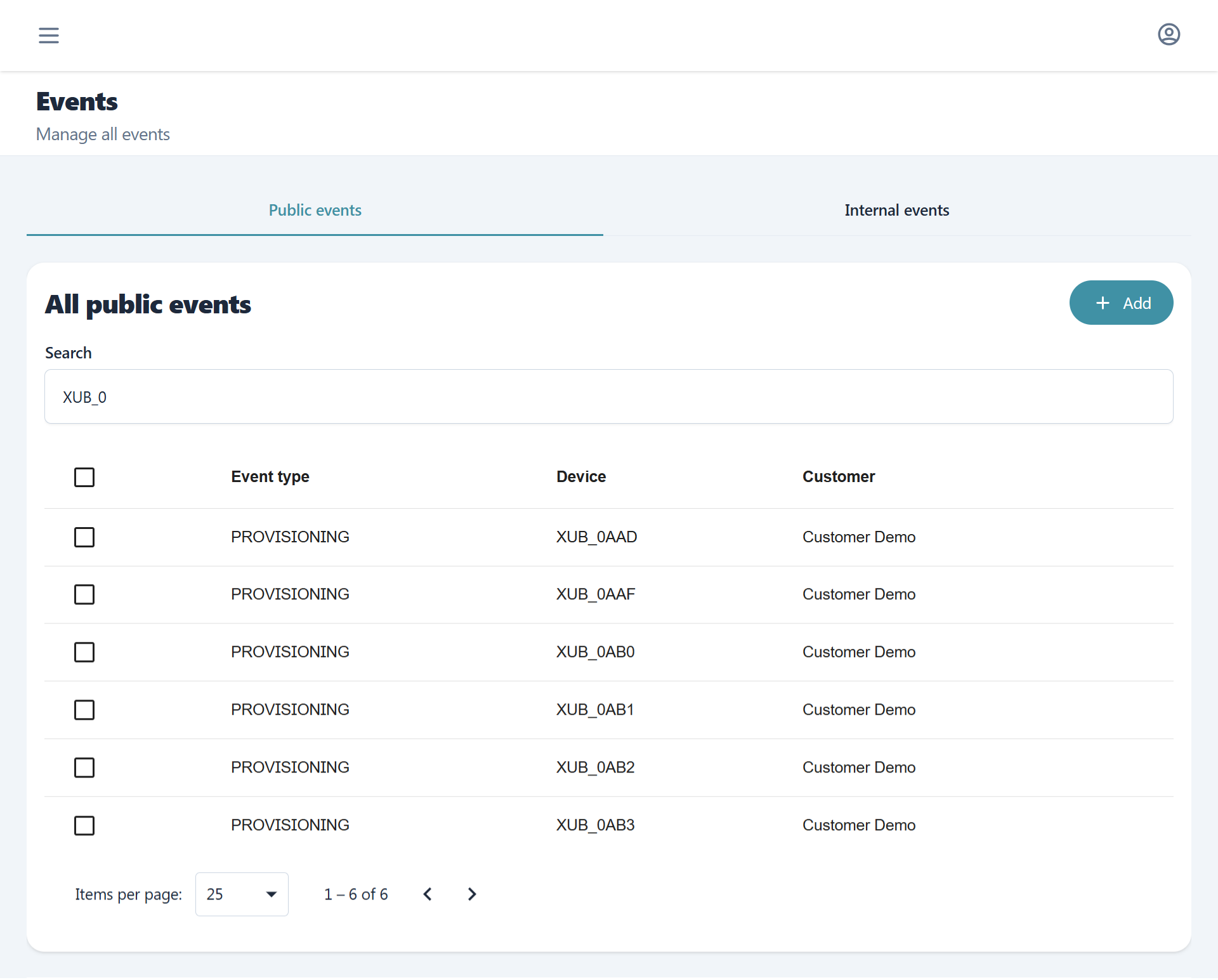Open the items per page dropdown
Viewport: 1218px width, 980px height.
pyautogui.click(x=242, y=894)
